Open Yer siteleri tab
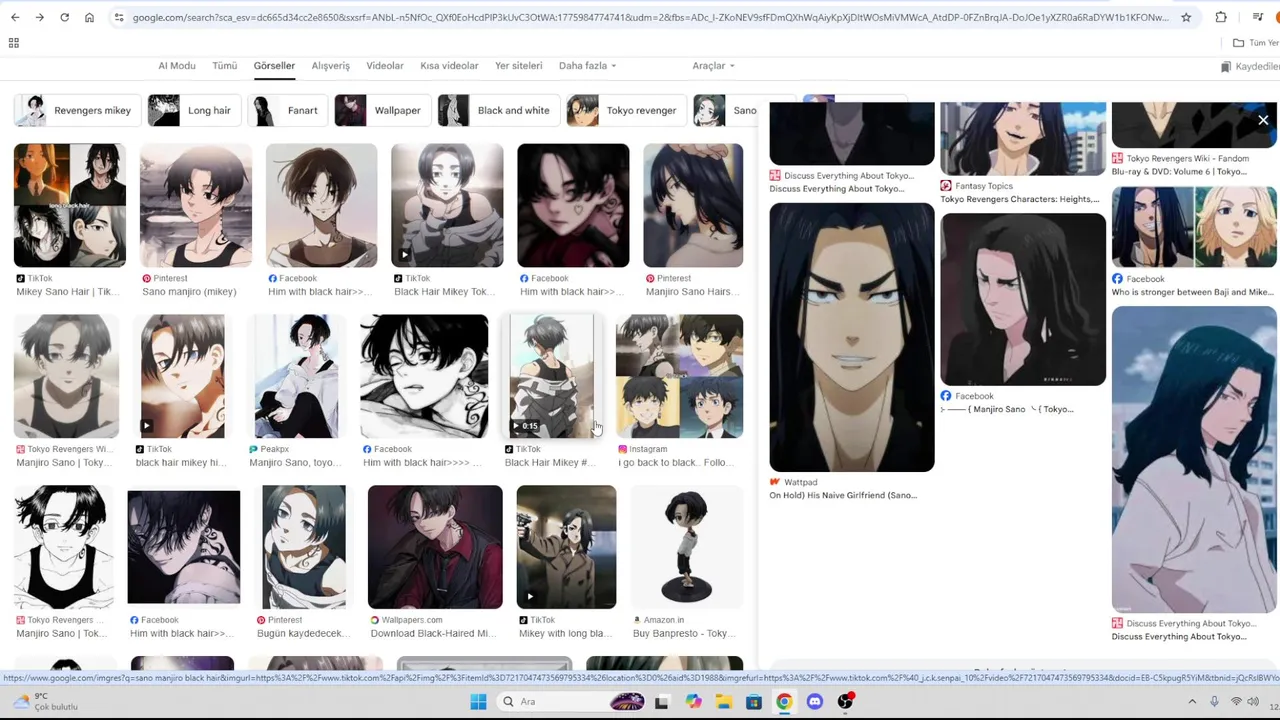This screenshot has height=720, width=1280. coord(518,65)
